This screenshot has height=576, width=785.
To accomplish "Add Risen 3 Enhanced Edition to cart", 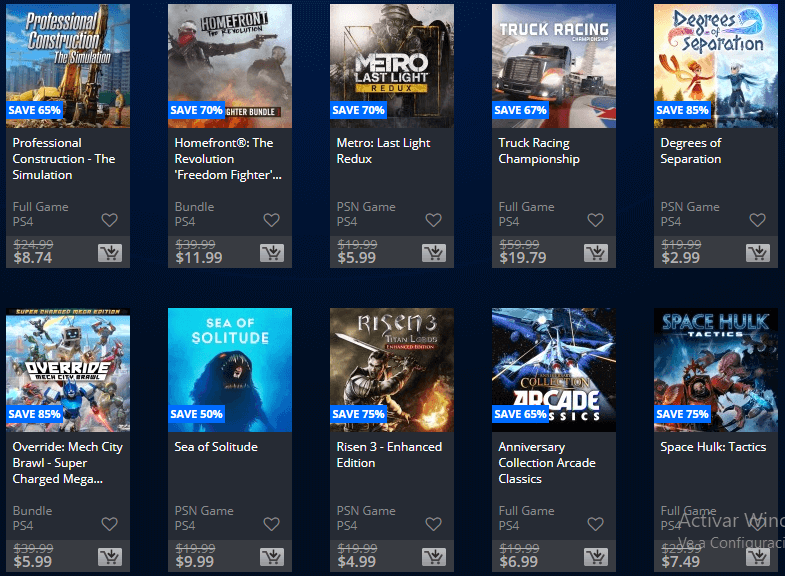I will click(434, 557).
